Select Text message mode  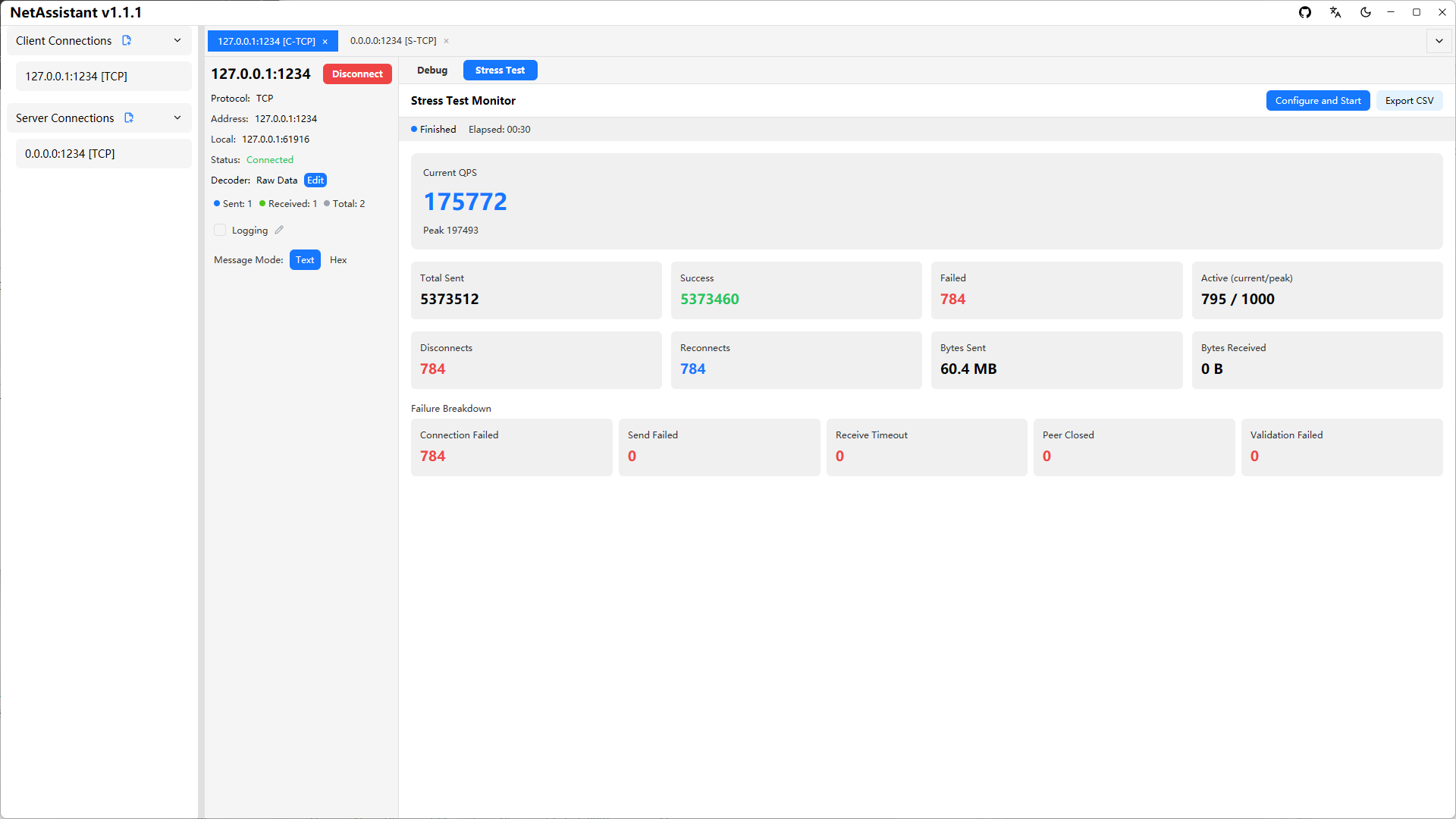pos(305,260)
